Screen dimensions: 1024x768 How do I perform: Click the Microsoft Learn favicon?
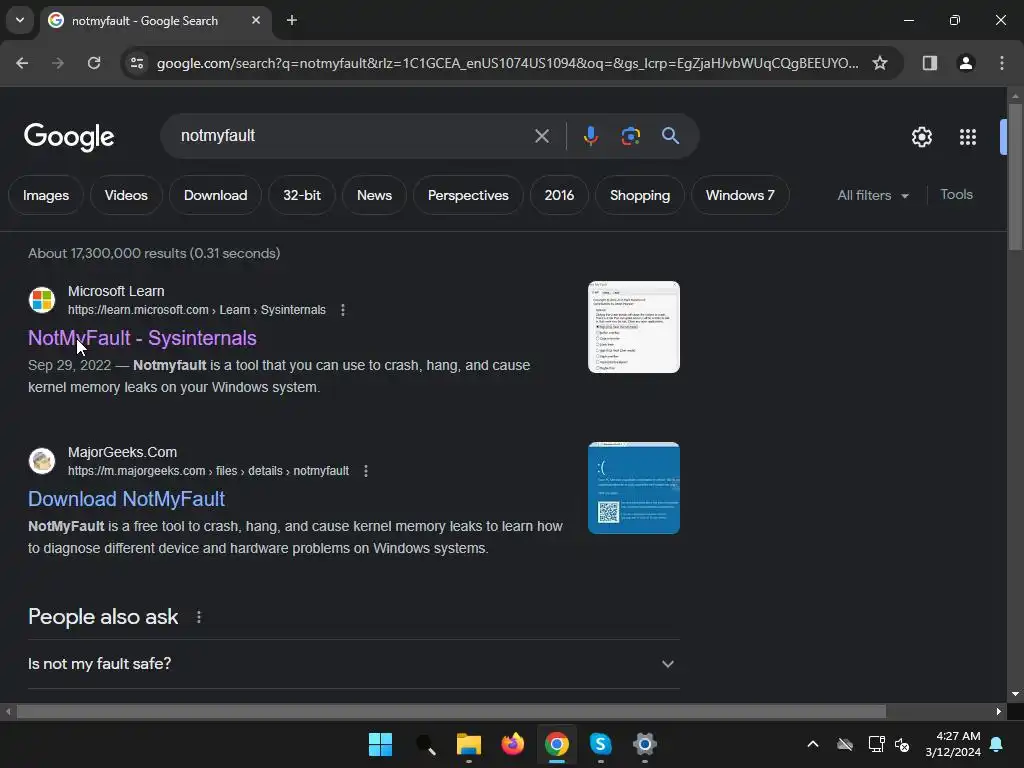point(42,300)
